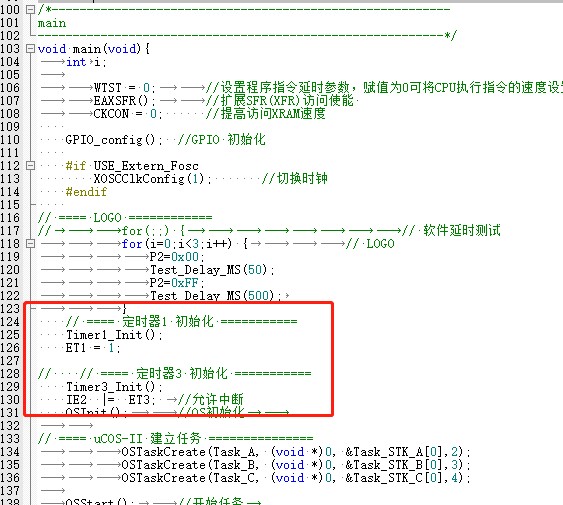
Task: Click the 'XOSCClkConfig(1);' call
Action: click(x=153, y=179)
